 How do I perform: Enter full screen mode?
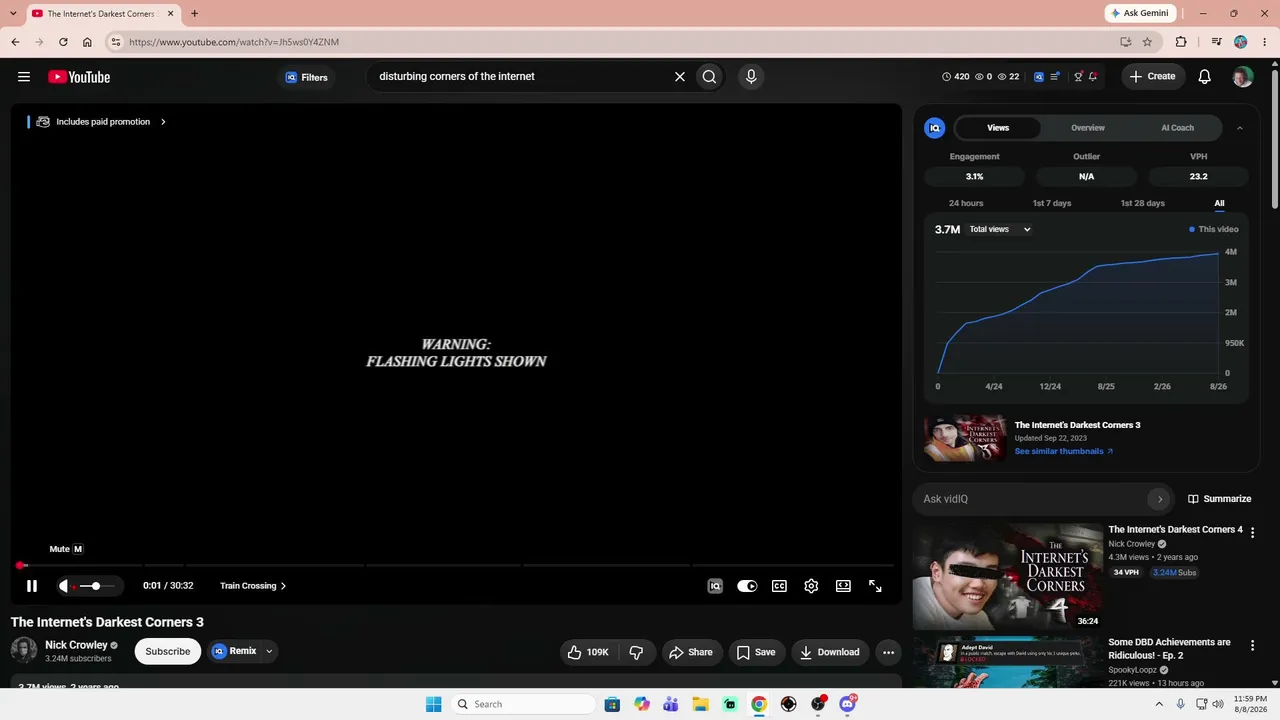point(875,586)
